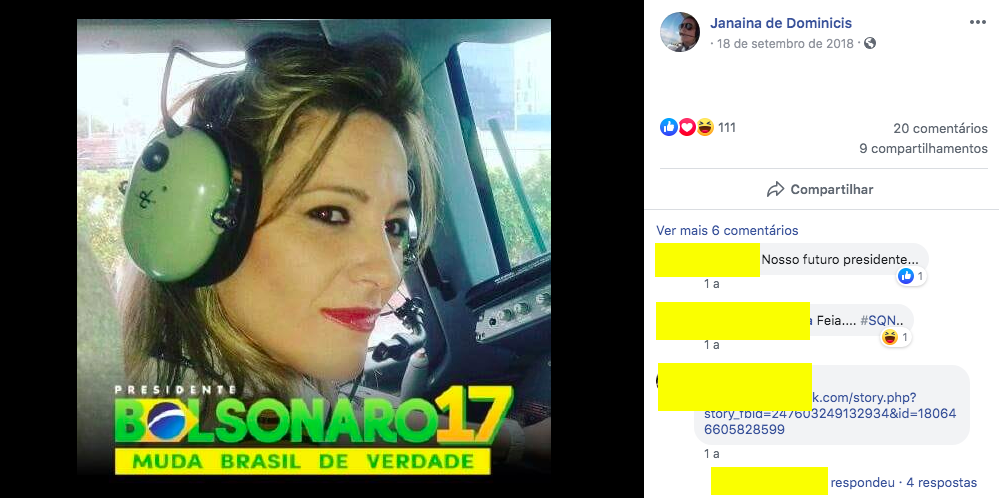Open the three-dot post options menu
The image size is (999, 498).
click(x=977, y=22)
